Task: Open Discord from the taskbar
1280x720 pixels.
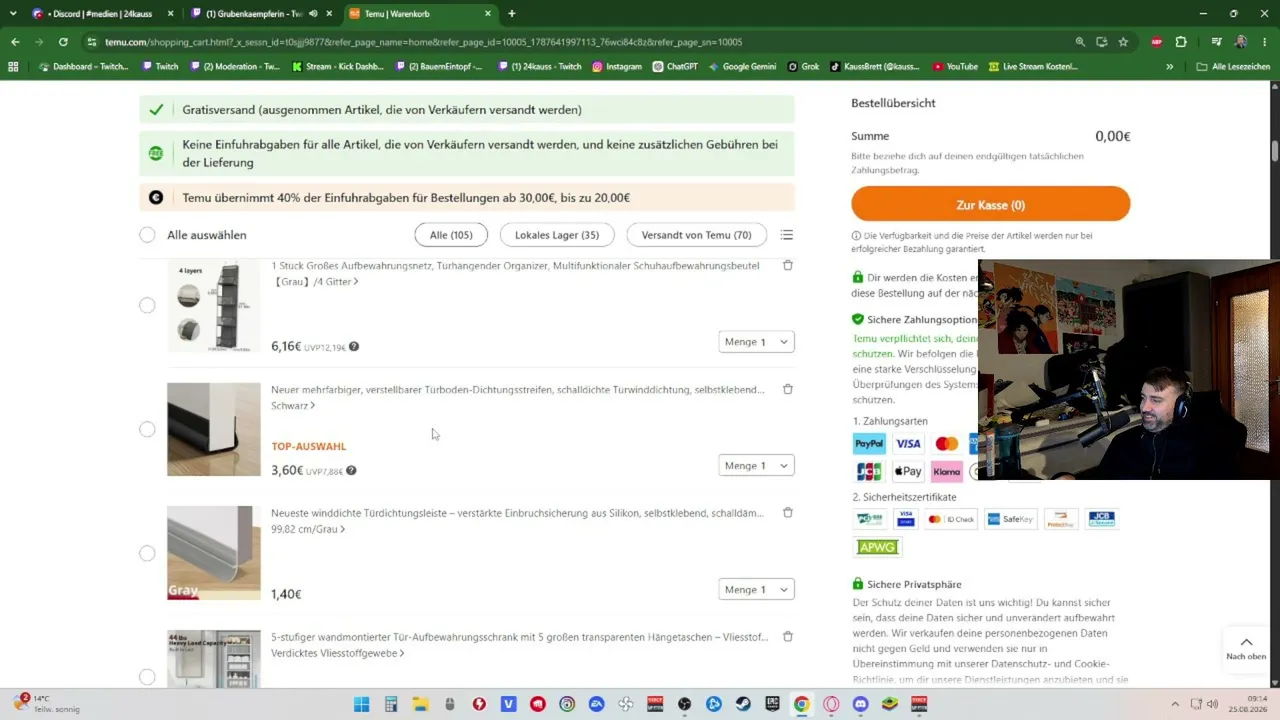Action: coord(861,704)
